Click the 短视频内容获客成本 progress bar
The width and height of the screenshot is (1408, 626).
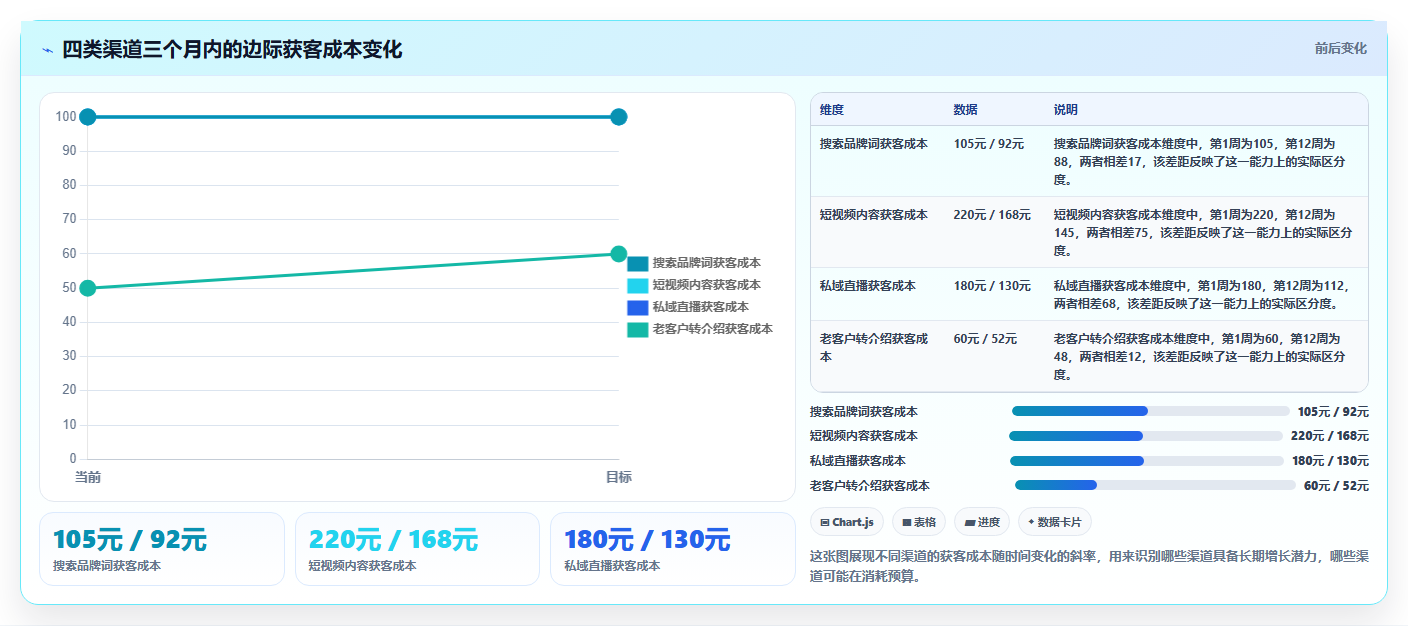pos(1145,436)
